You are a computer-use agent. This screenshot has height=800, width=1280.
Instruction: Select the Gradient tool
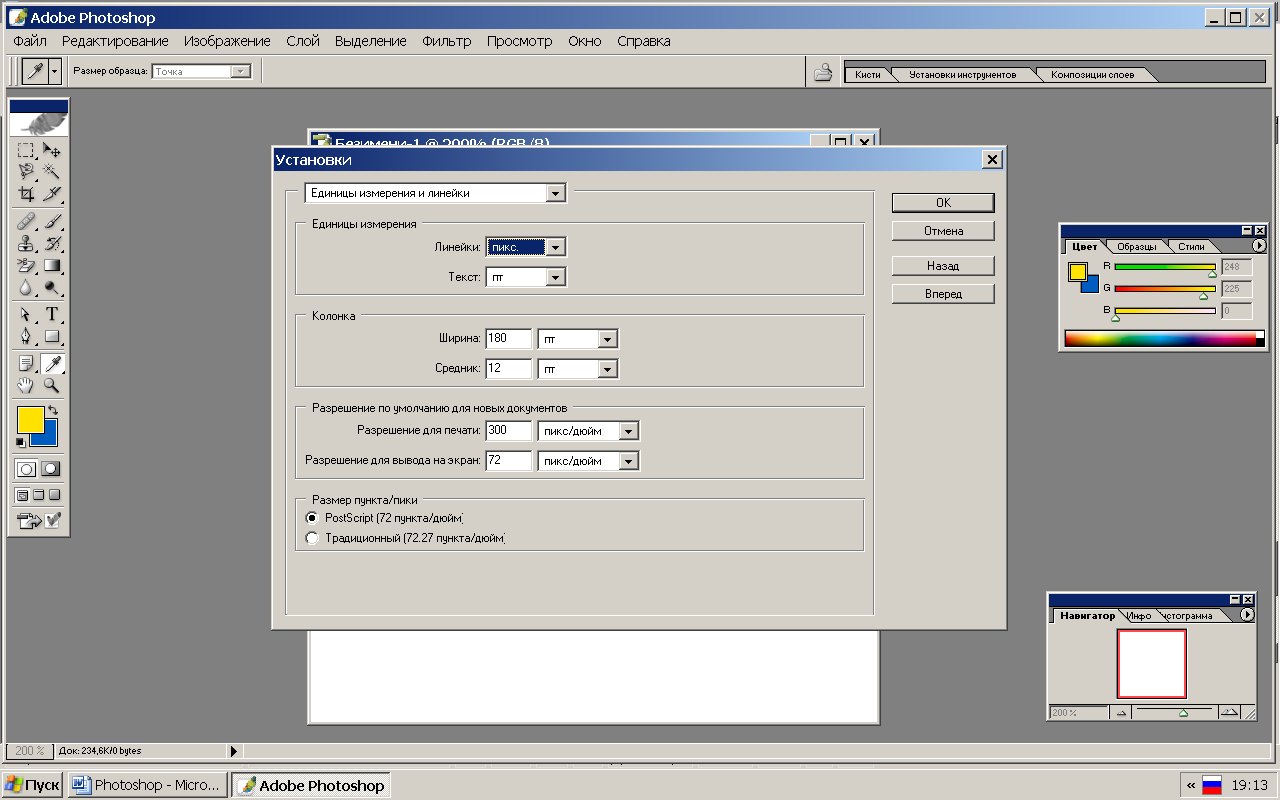tap(52, 265)
